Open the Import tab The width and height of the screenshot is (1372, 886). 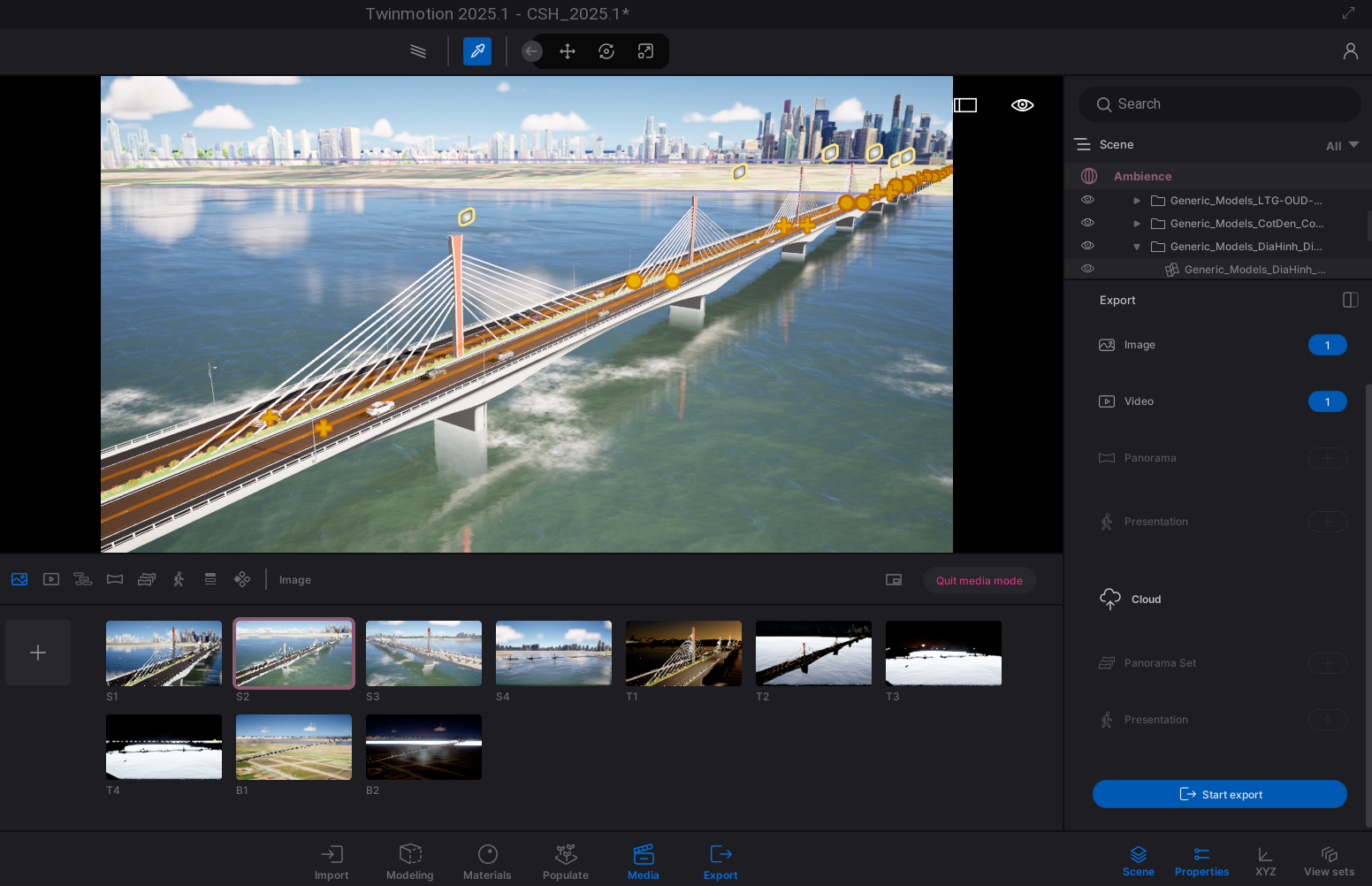[x=332, y=862]
